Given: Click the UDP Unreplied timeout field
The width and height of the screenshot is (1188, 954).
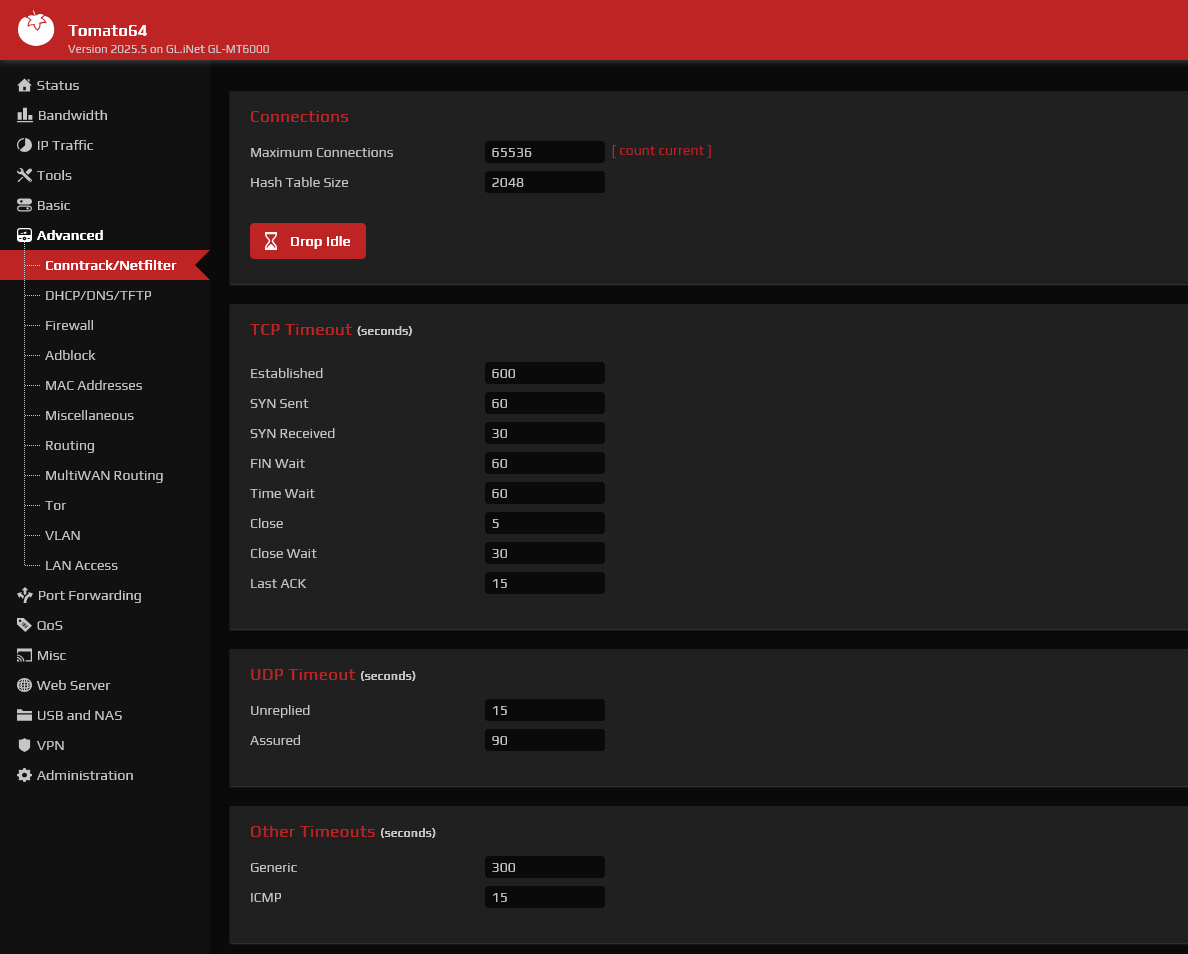Looking at the screenshot, I should point(545,710).
